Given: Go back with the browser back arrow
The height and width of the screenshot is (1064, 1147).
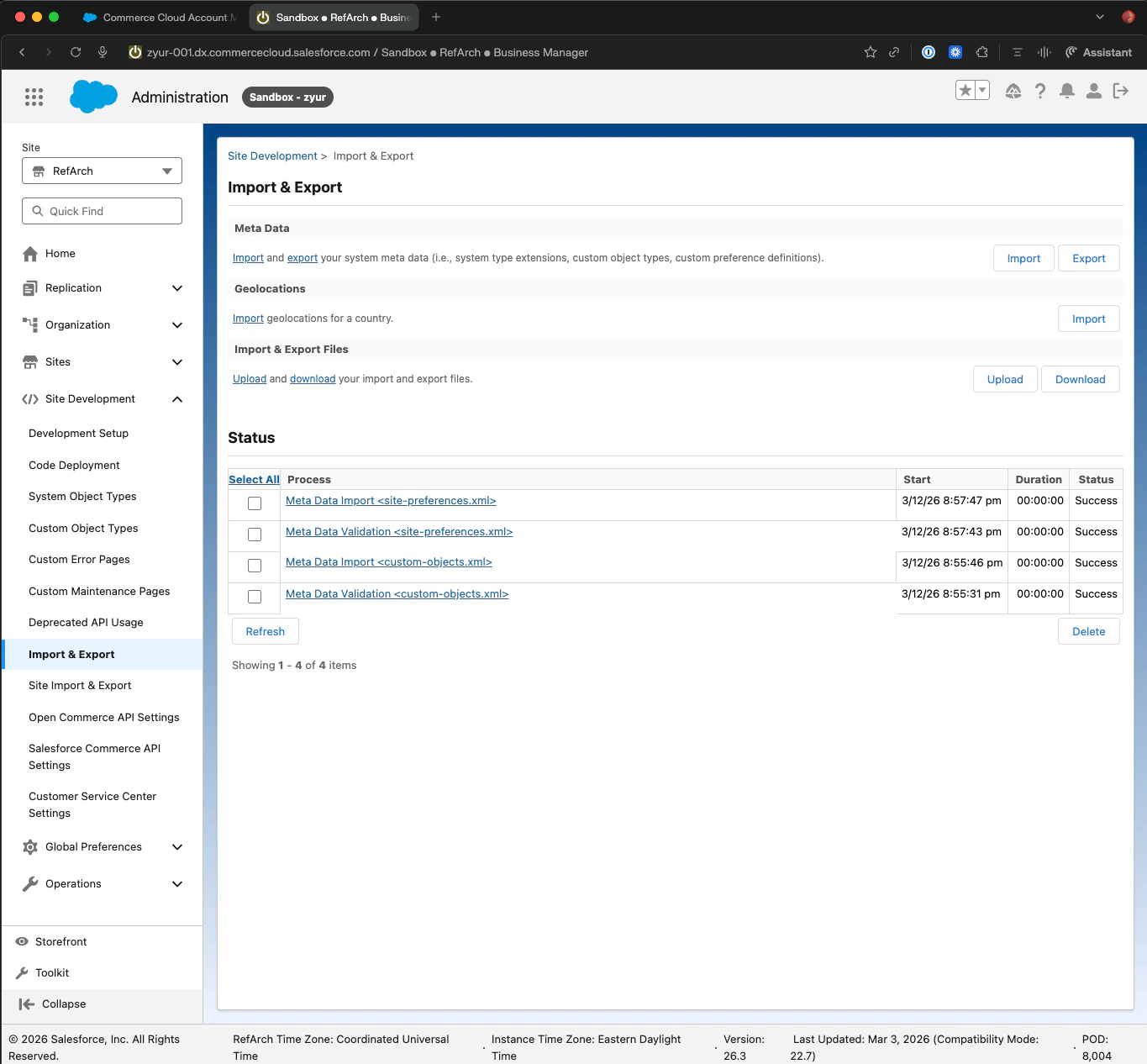Looking at the screenshot, I should (22, 52).
